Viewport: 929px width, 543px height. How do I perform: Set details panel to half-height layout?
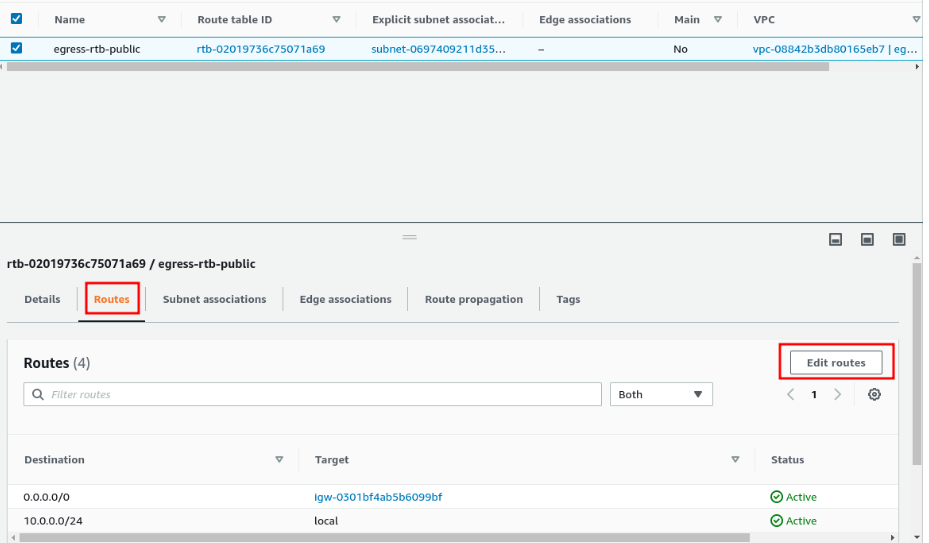click(x=867, y=239)
